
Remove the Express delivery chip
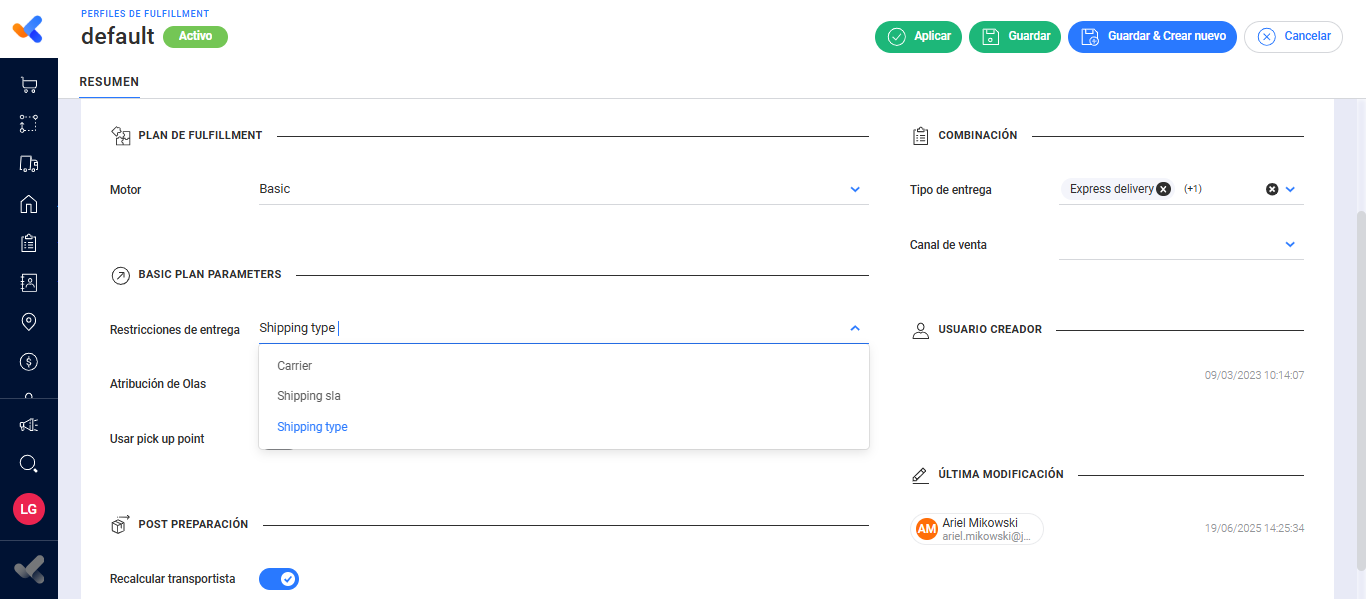[x=1163, y=189]
